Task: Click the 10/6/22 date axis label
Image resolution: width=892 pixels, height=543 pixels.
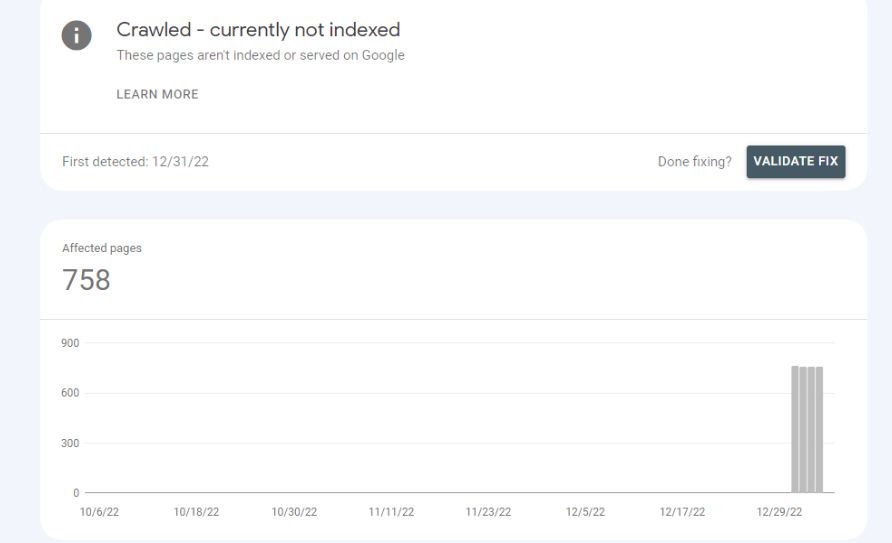Action: coord(100,512)
